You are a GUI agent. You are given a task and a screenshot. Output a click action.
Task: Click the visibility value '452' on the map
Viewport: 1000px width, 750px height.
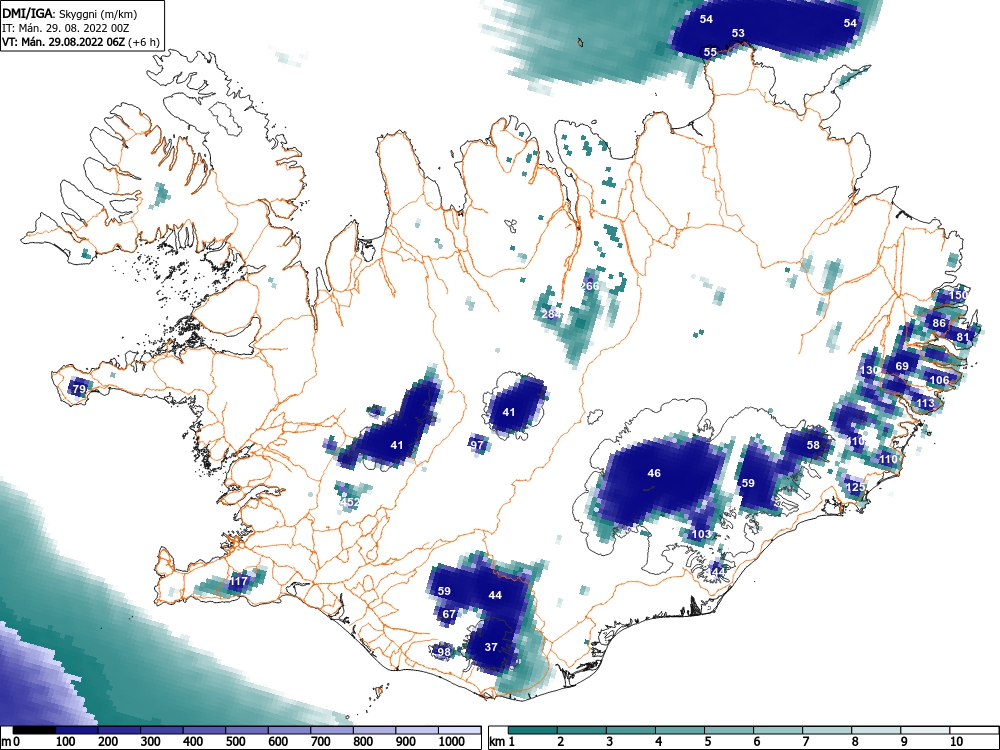coord(349,503)
